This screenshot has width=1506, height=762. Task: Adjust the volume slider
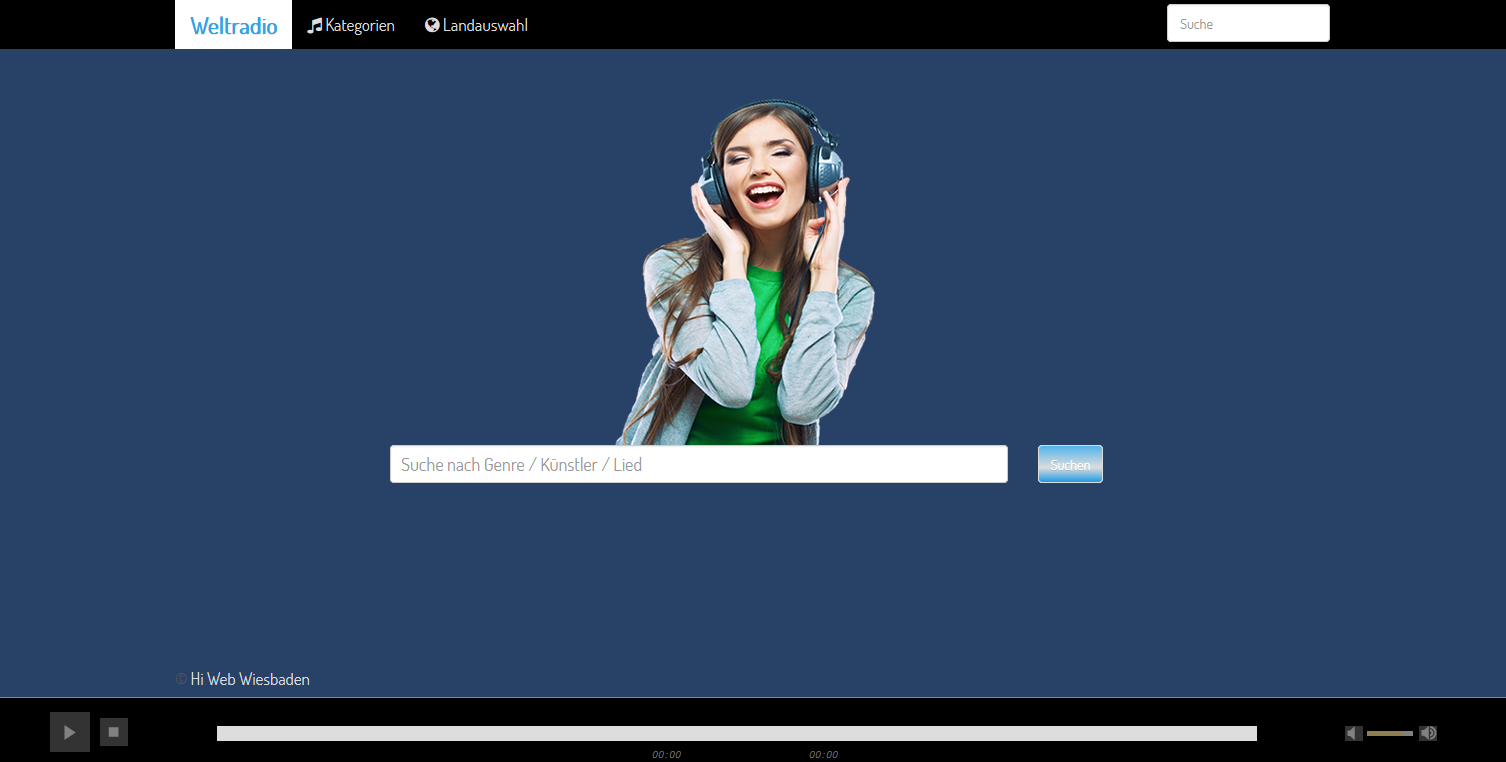(1390, 733)
